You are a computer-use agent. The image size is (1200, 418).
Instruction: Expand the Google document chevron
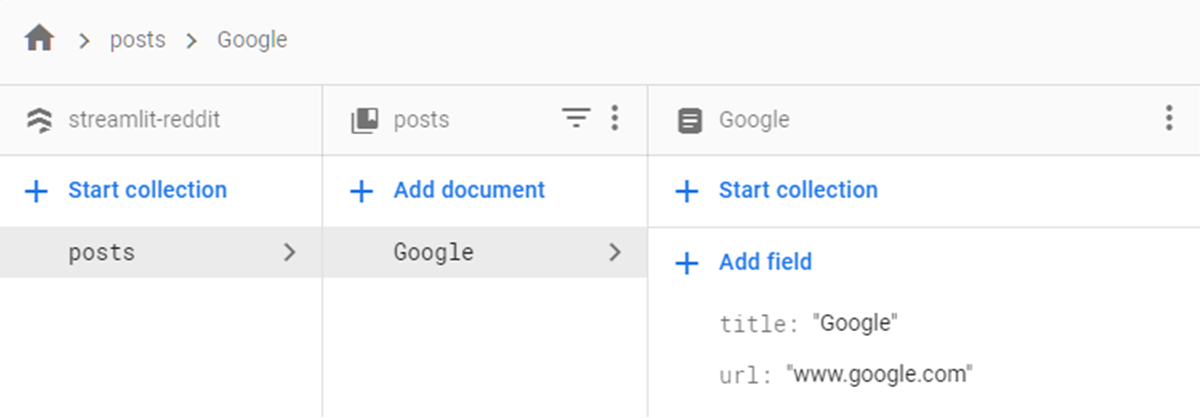615,253
